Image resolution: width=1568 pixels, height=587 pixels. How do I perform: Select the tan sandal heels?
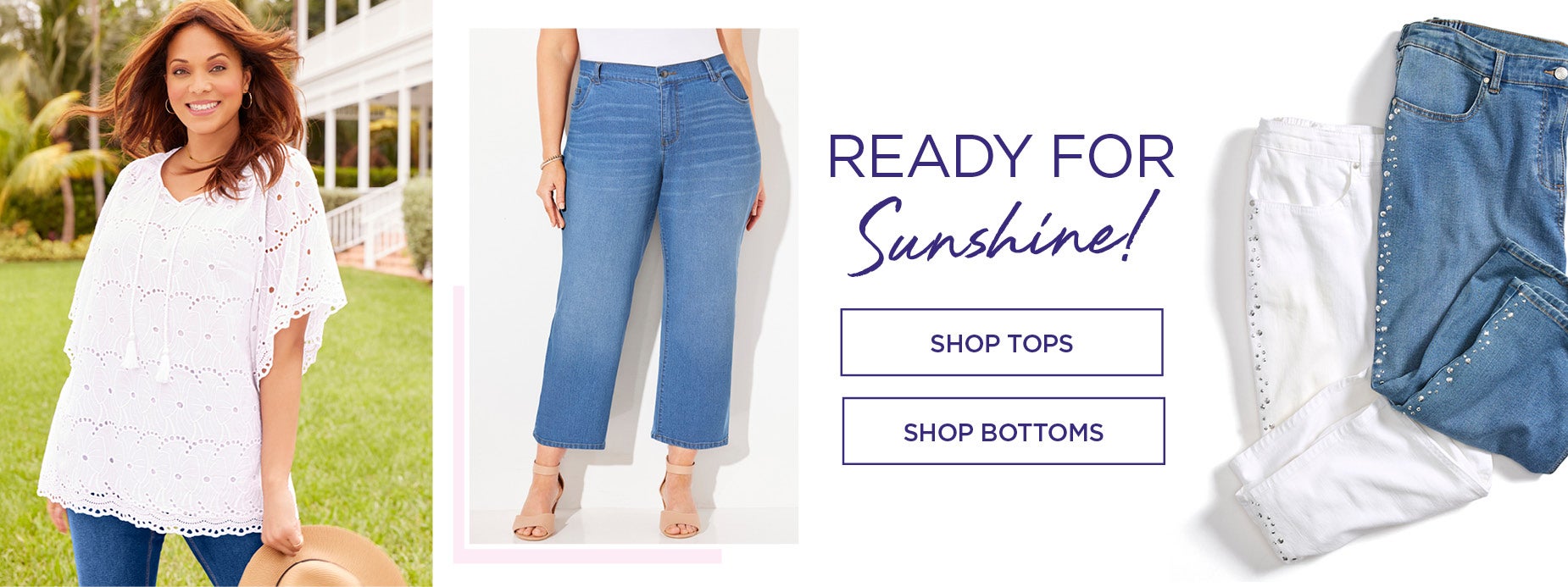[x=608, y=500]
